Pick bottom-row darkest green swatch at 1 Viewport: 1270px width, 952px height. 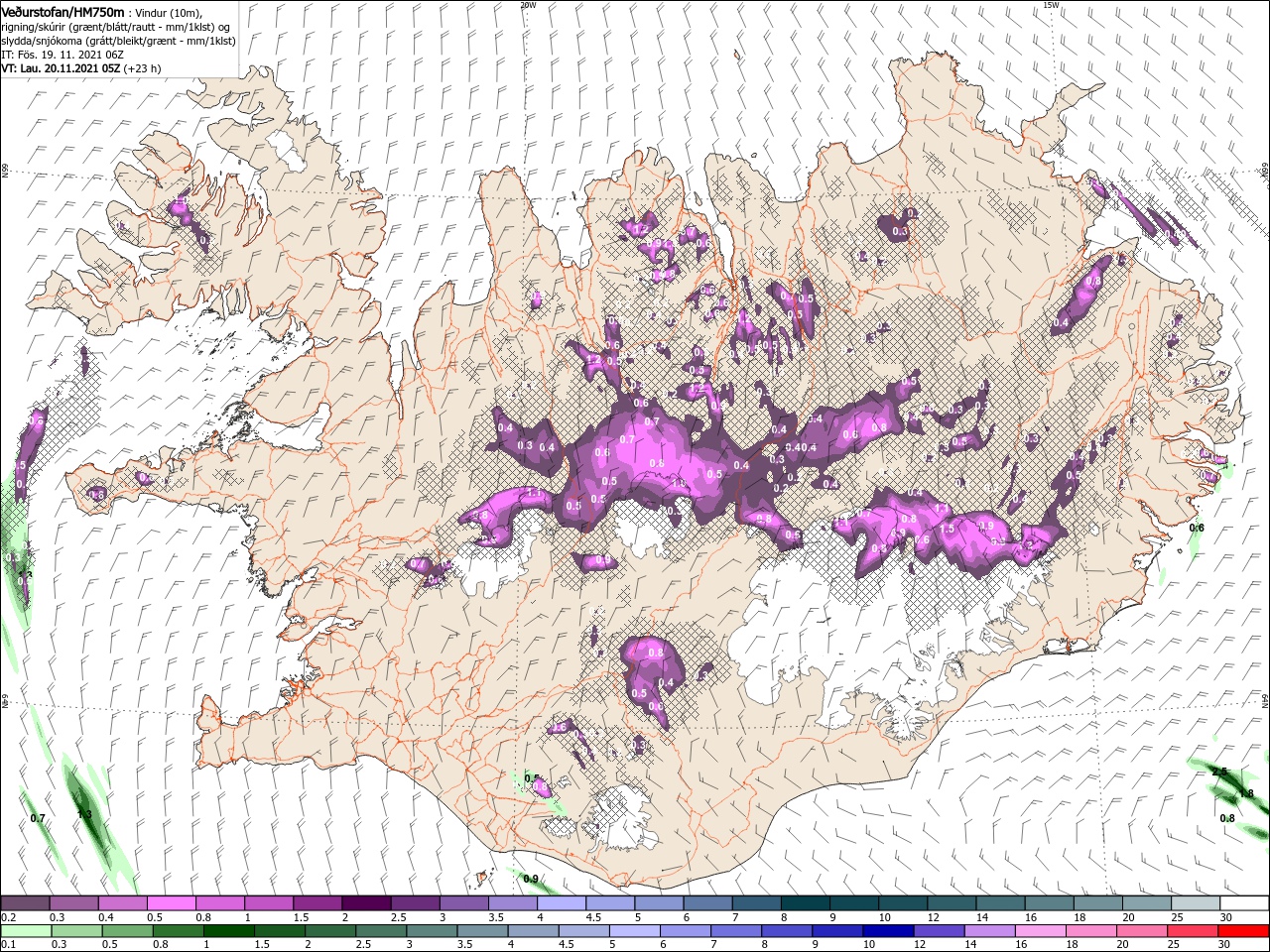228,931
